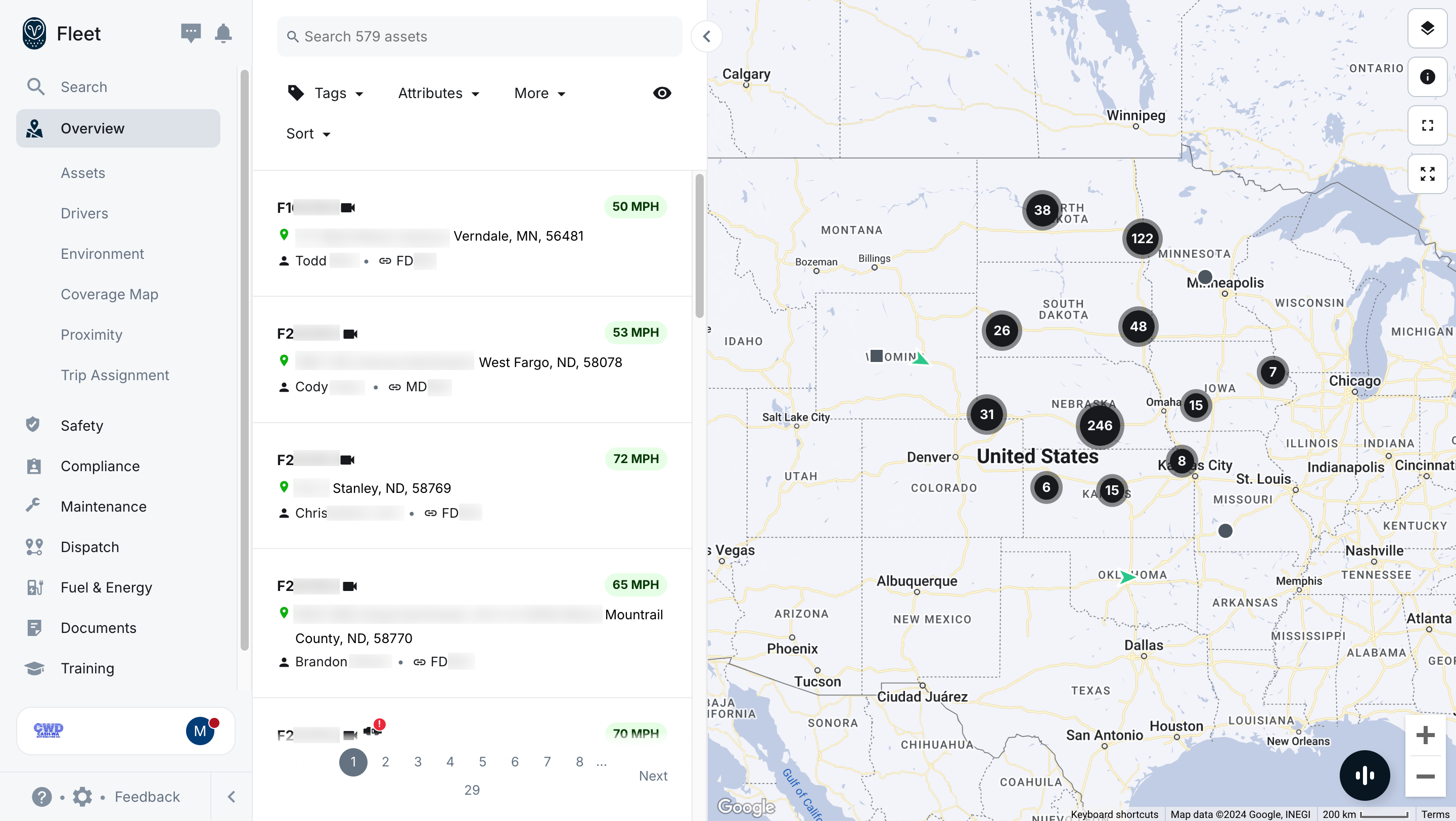Open the settings gear
The width and height of the screenshot is (1456, 821).
82,796
